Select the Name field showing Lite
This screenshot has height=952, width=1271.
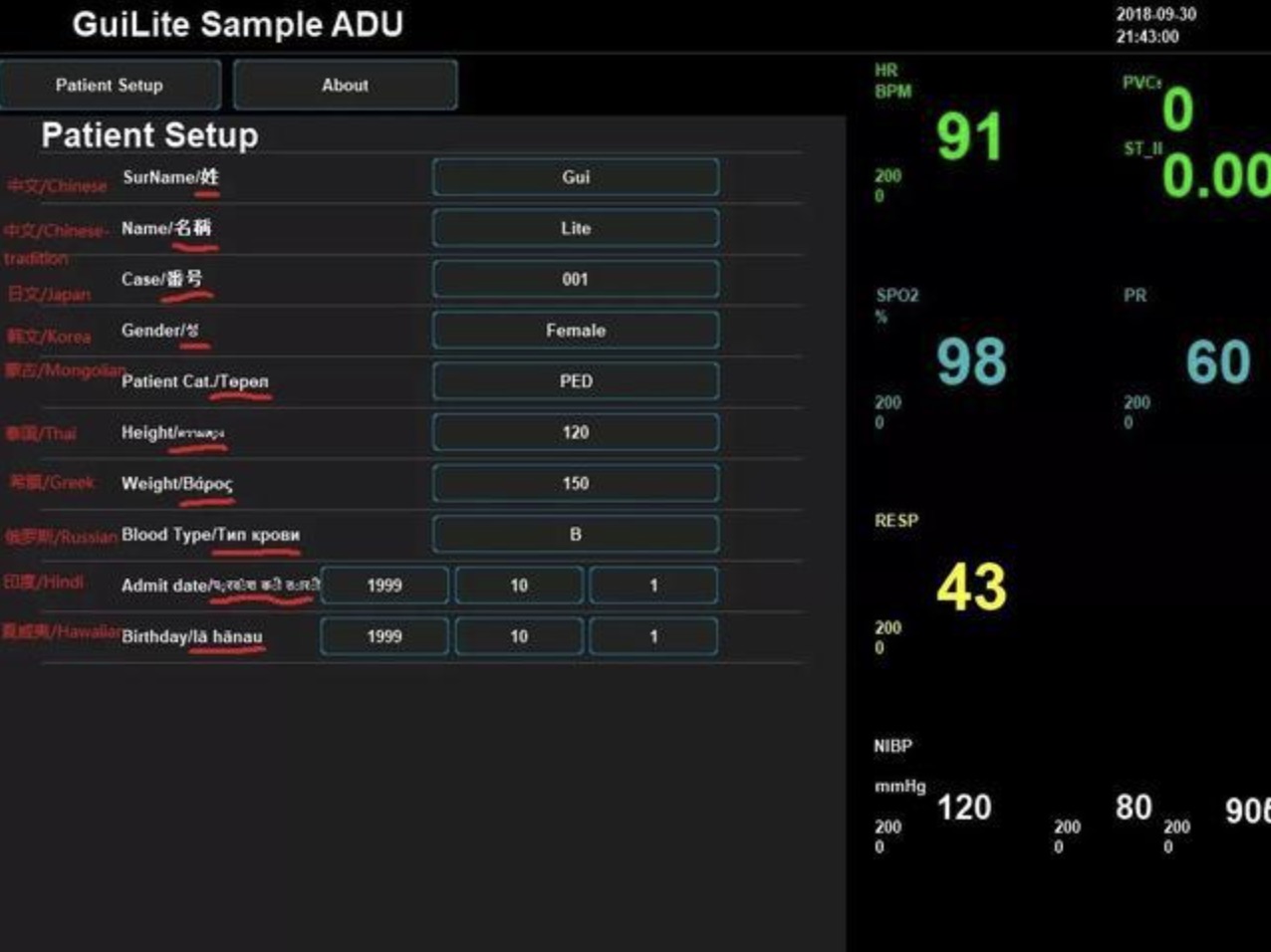575,228
